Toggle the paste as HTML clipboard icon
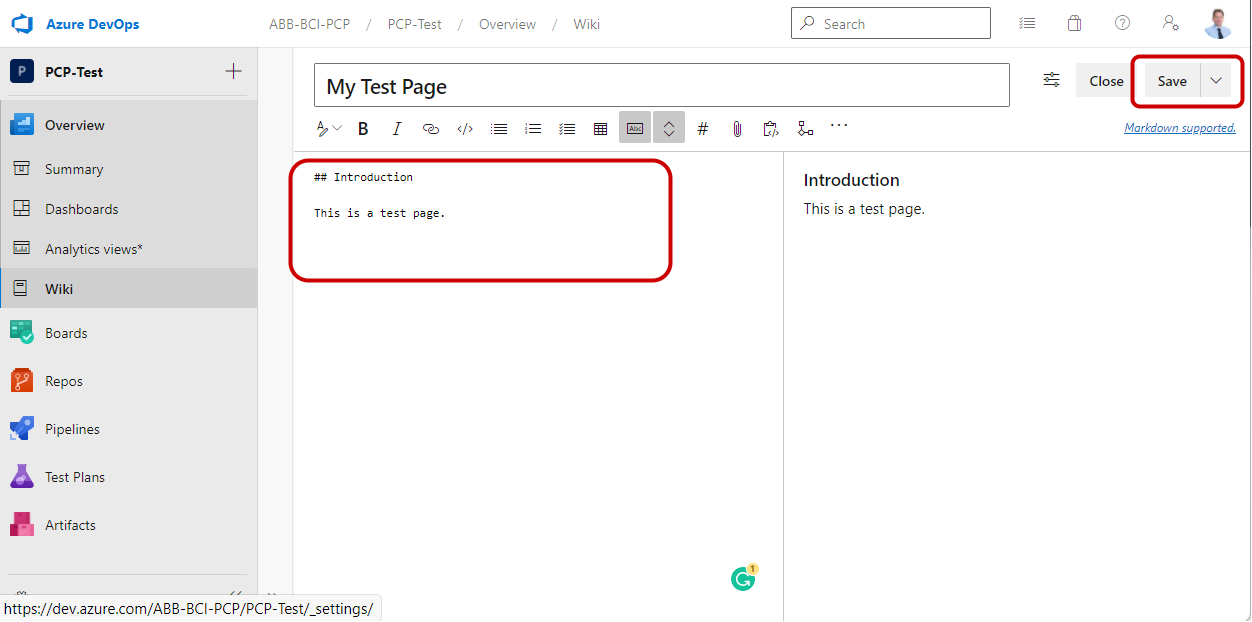 (771, 128)
